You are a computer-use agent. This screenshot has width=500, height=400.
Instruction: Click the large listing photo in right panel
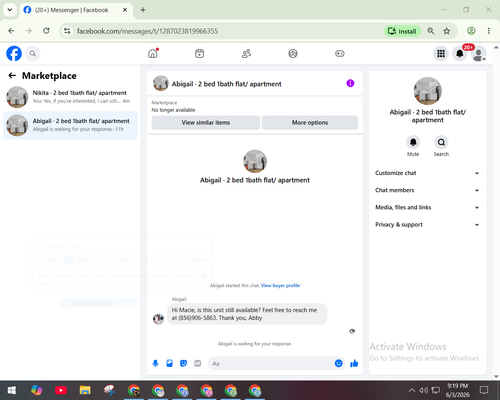point(427,91)
